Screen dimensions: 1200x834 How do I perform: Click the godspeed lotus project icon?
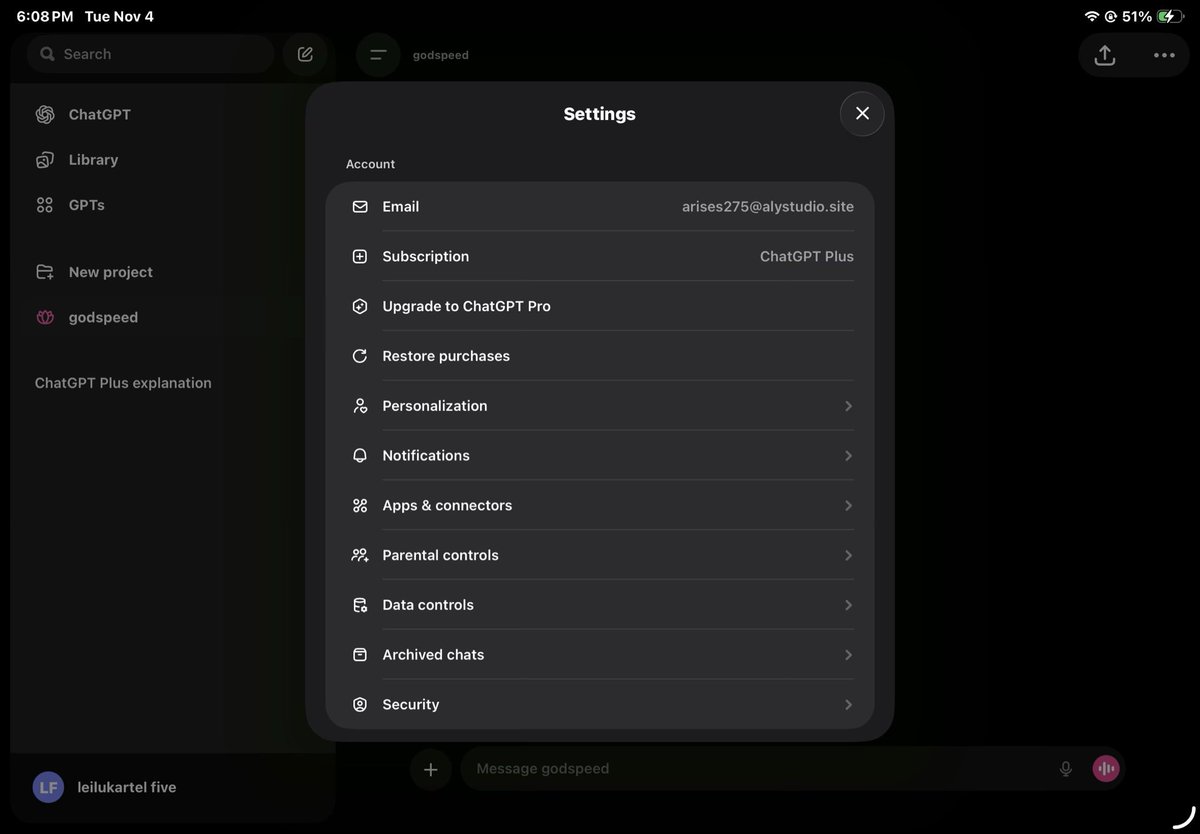click(45, 317)
